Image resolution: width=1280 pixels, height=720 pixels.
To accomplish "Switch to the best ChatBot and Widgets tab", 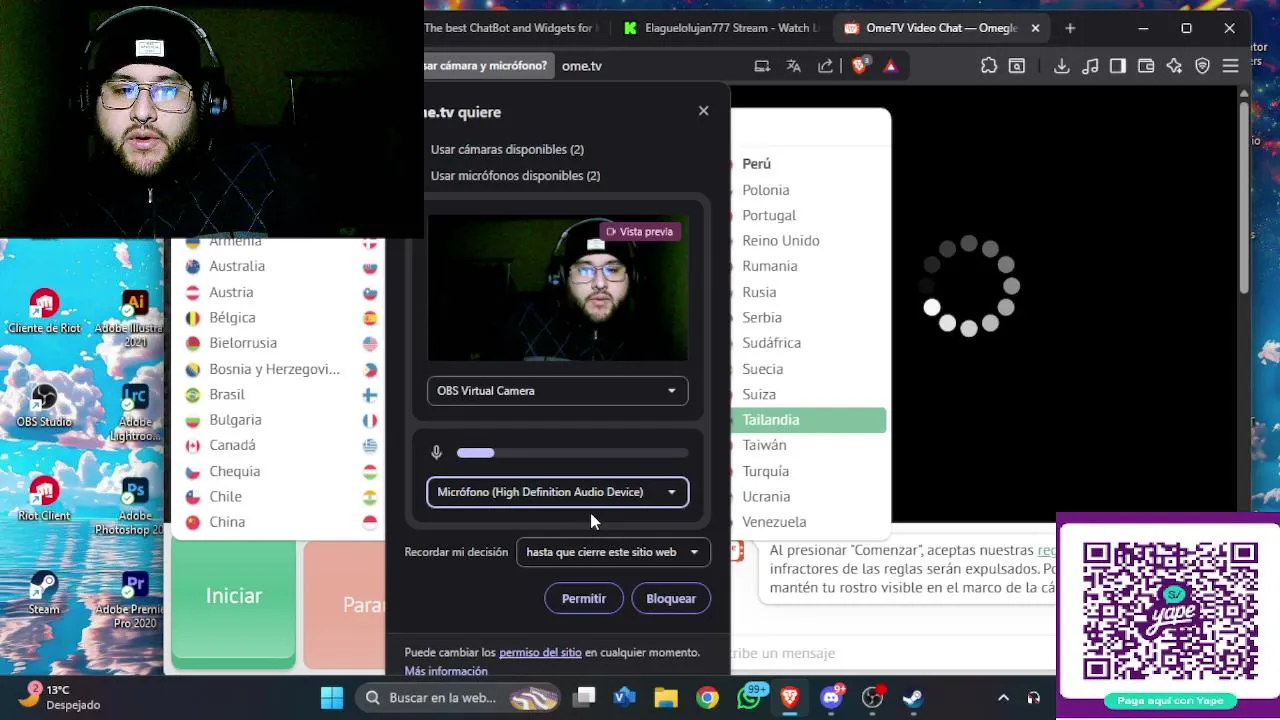I will pos(512,28).
